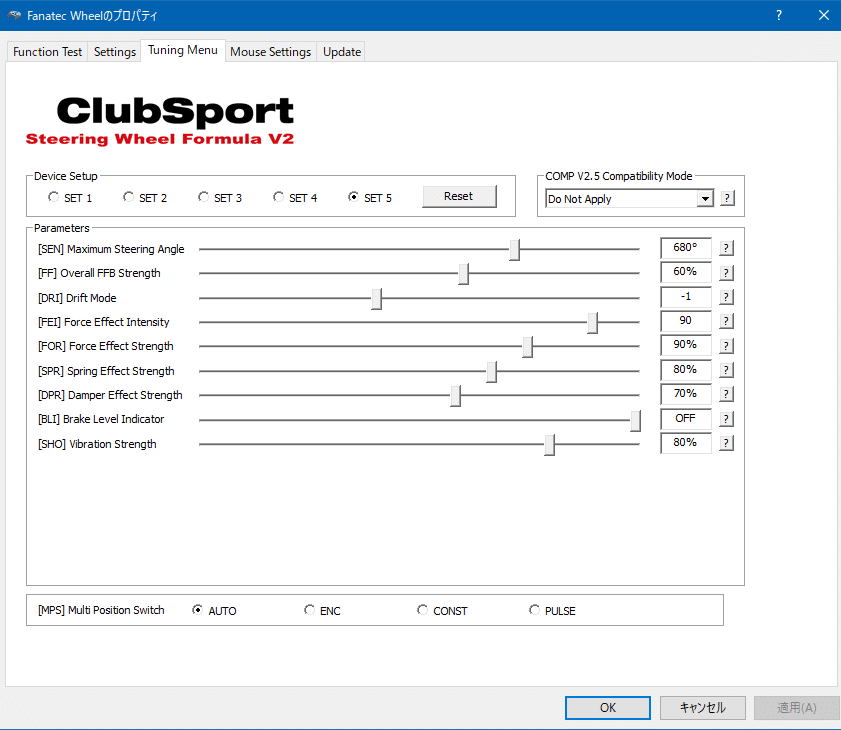841x730 pixels.
Task: Click the Vibration Strength slider handle
Action: [x=549, y=444]
